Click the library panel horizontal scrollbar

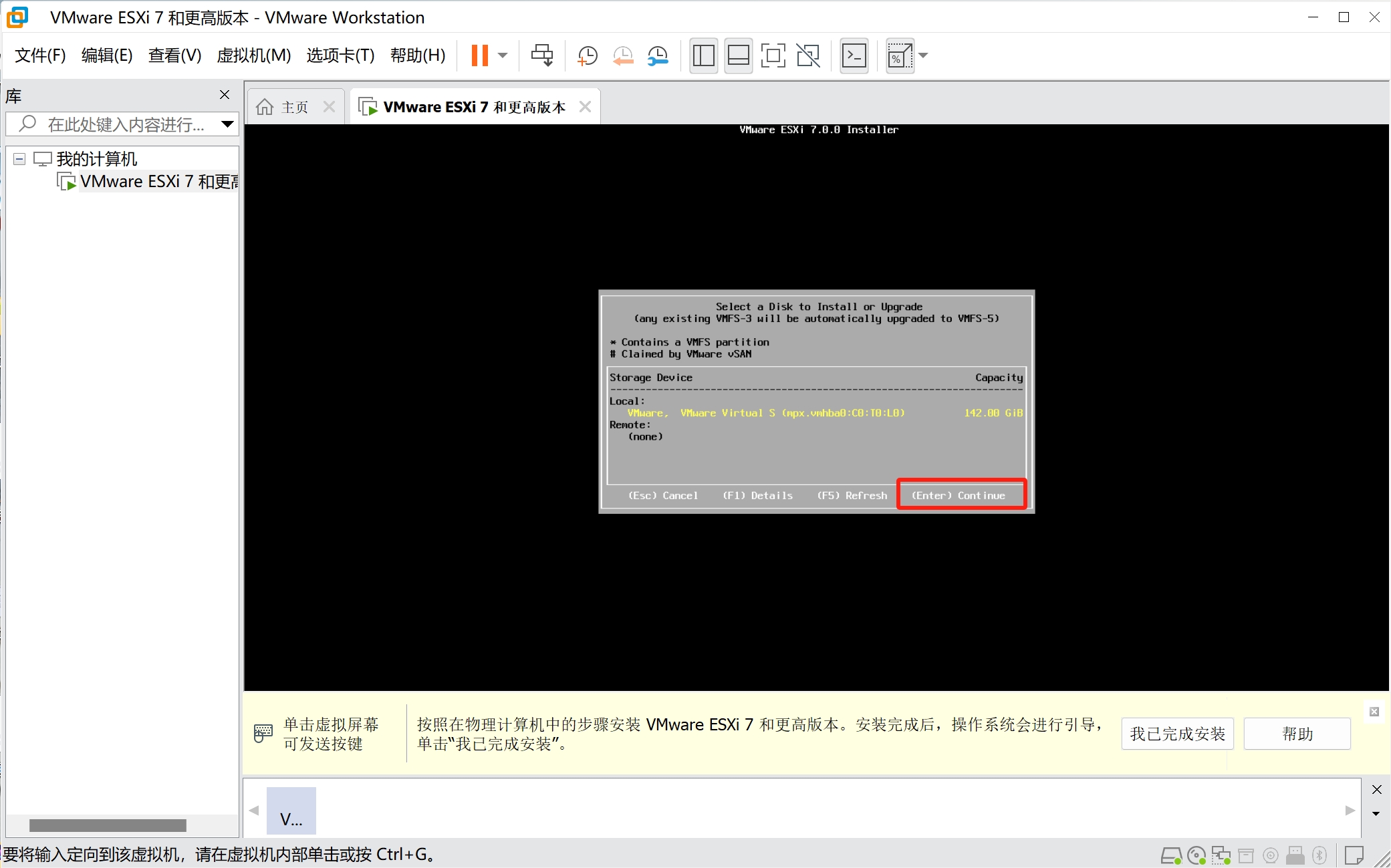point(108,825)
